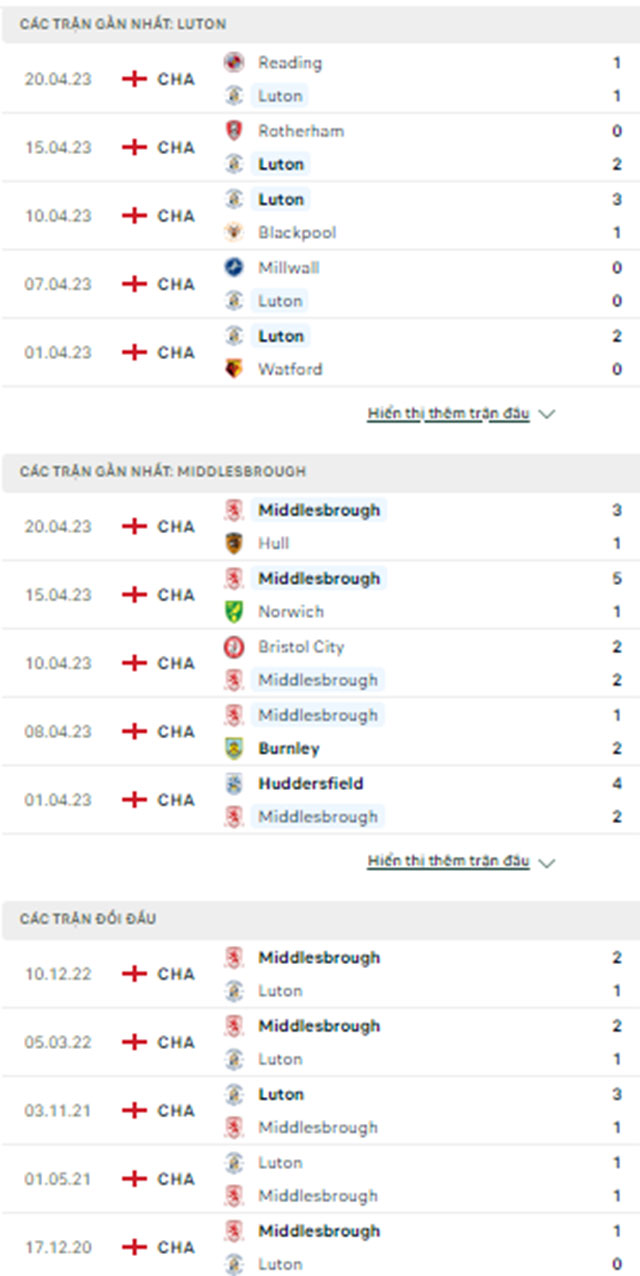Expand more Middlesbrough matches with chevron

click(x=546, y=862)
